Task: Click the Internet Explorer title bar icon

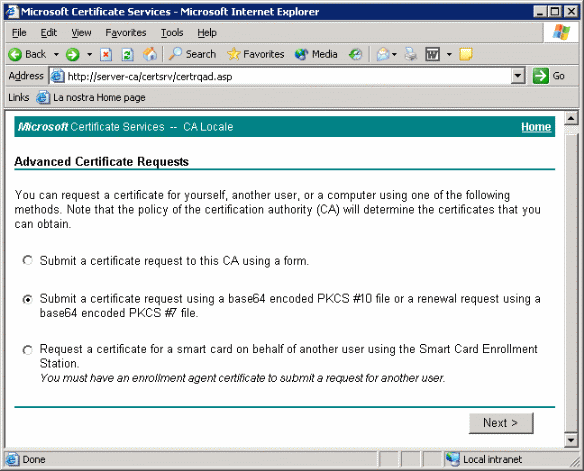Action: coord(12,12)
